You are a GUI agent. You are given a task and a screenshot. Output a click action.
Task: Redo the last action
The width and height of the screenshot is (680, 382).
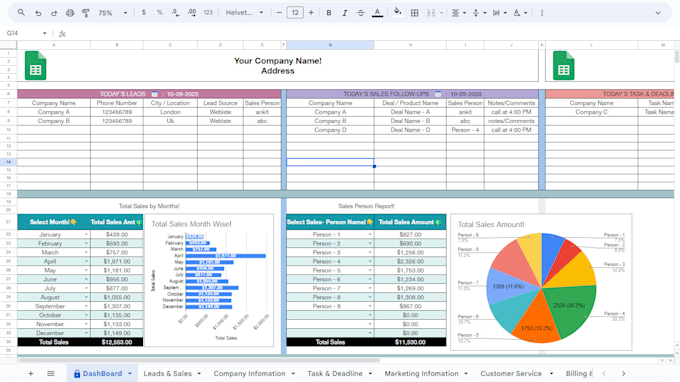[54, 13]
